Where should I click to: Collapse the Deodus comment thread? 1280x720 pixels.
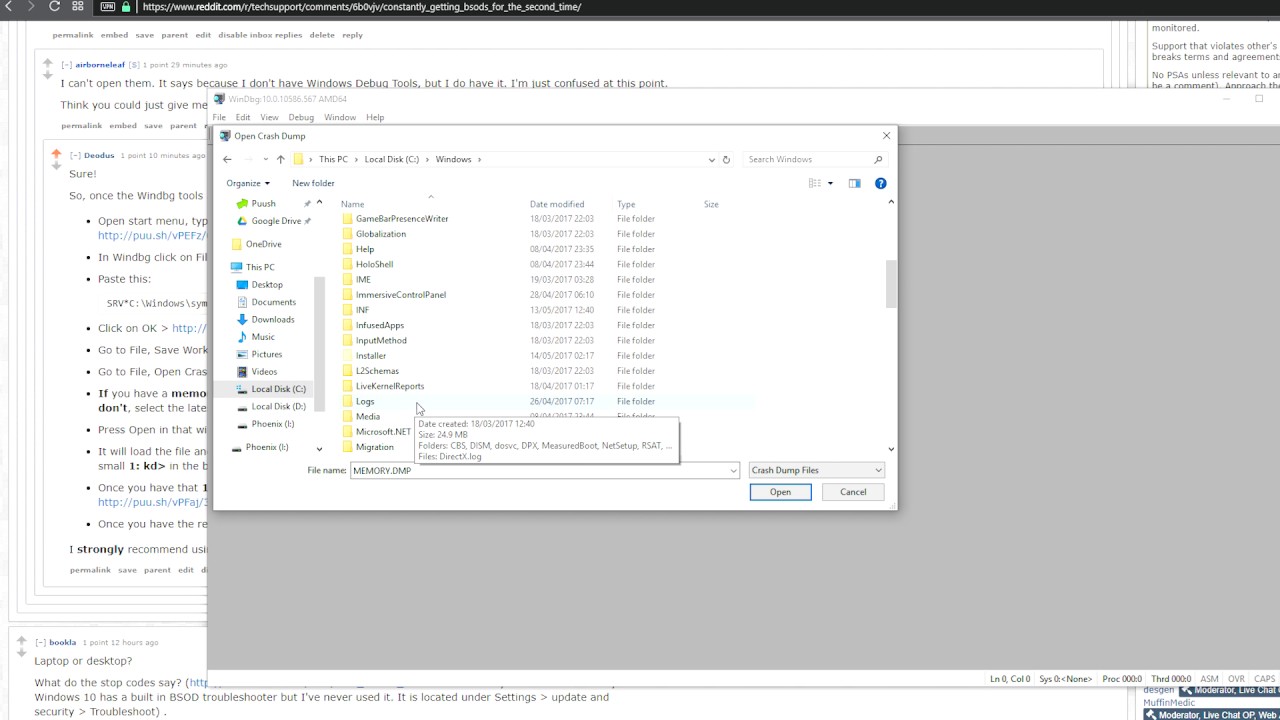75,155
